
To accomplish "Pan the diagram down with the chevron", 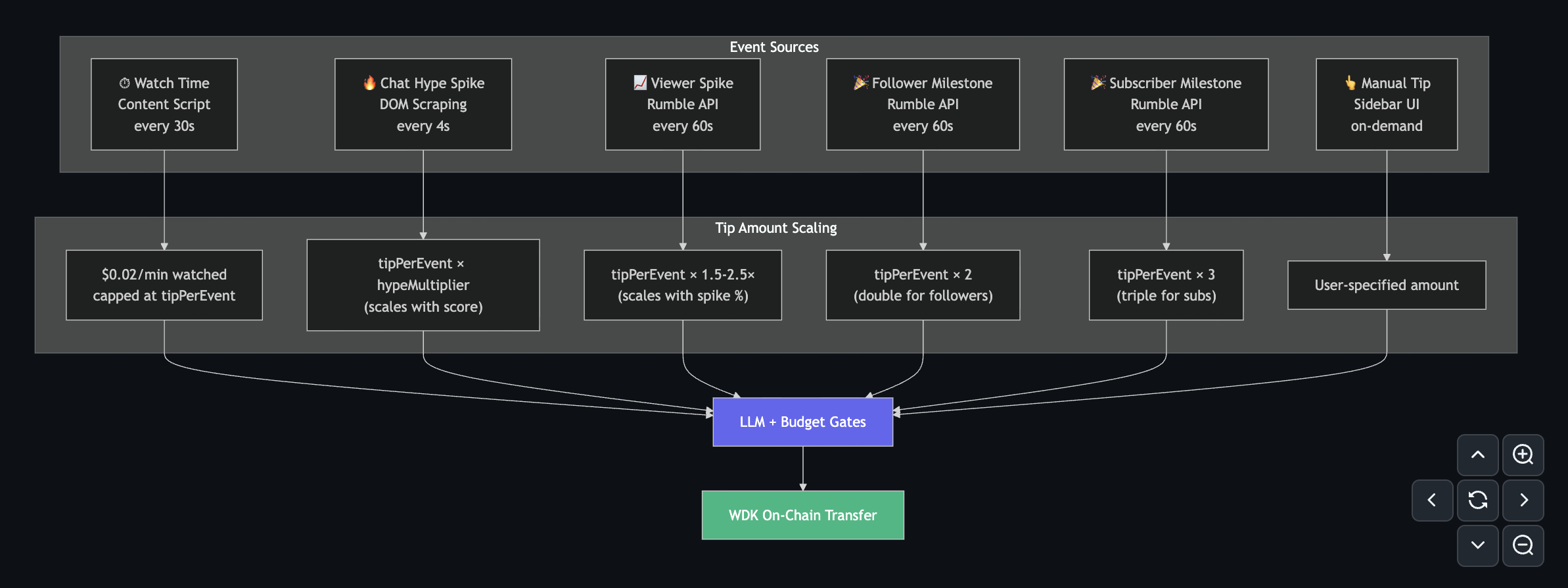I will (1477, 545).
